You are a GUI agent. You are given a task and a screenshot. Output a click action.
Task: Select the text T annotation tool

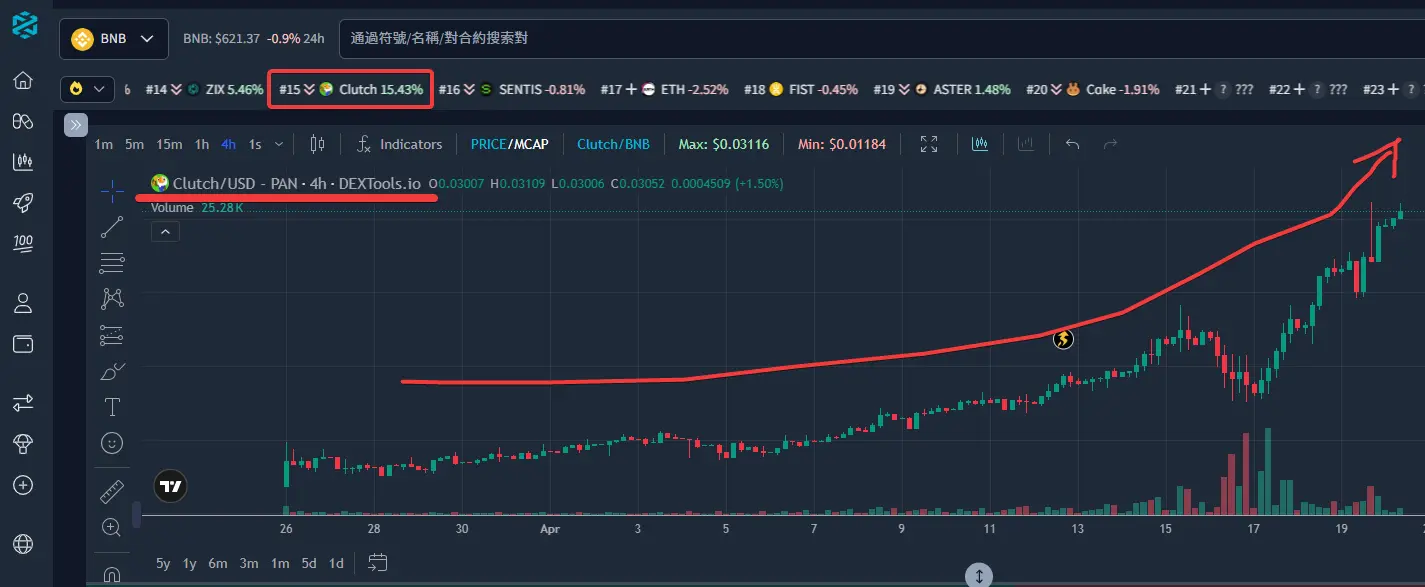pyautogui.click(x=113, y=407)
